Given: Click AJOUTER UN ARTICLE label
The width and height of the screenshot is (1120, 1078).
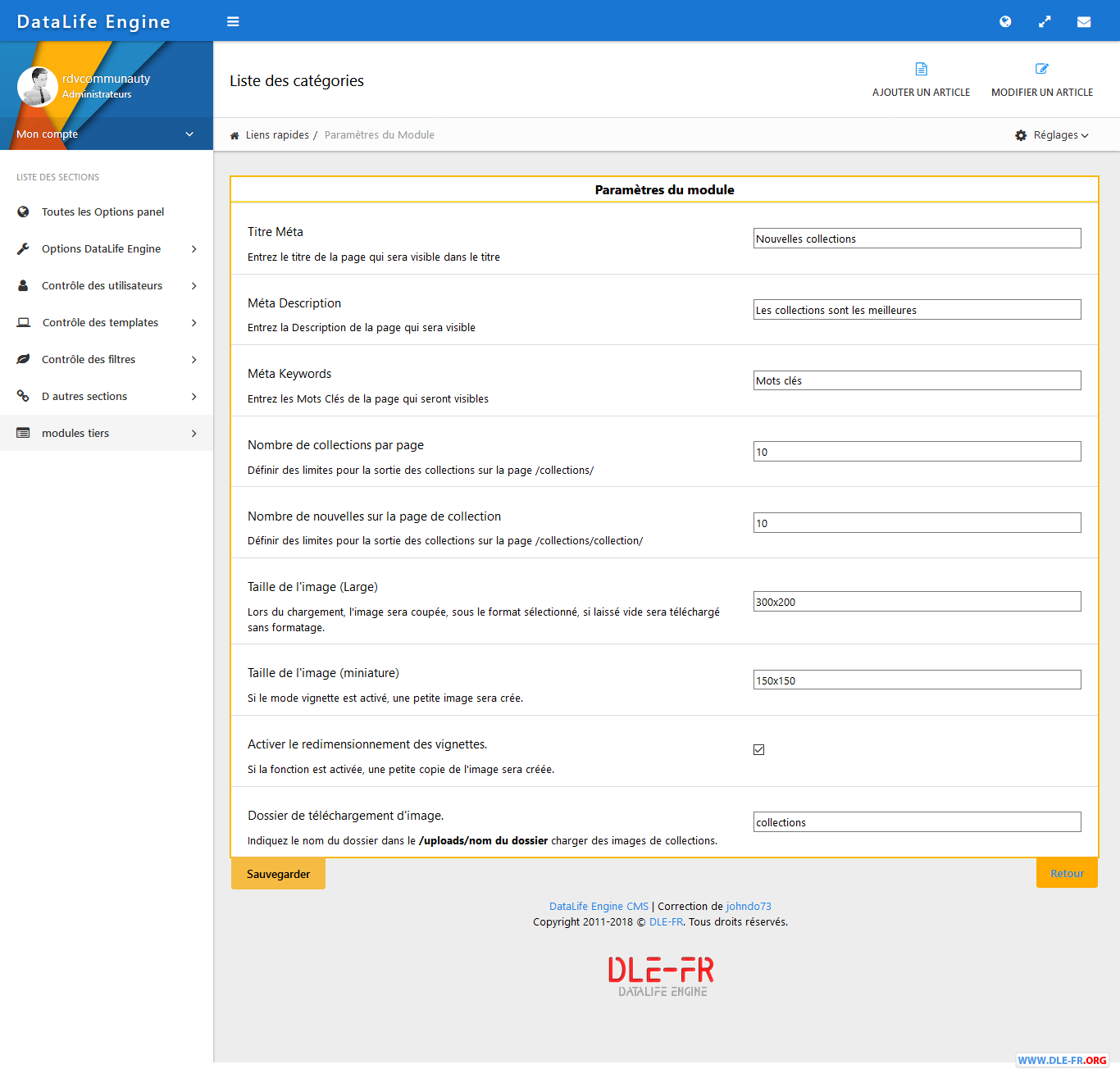Looking at the screenshot, I should coord(922,93).
